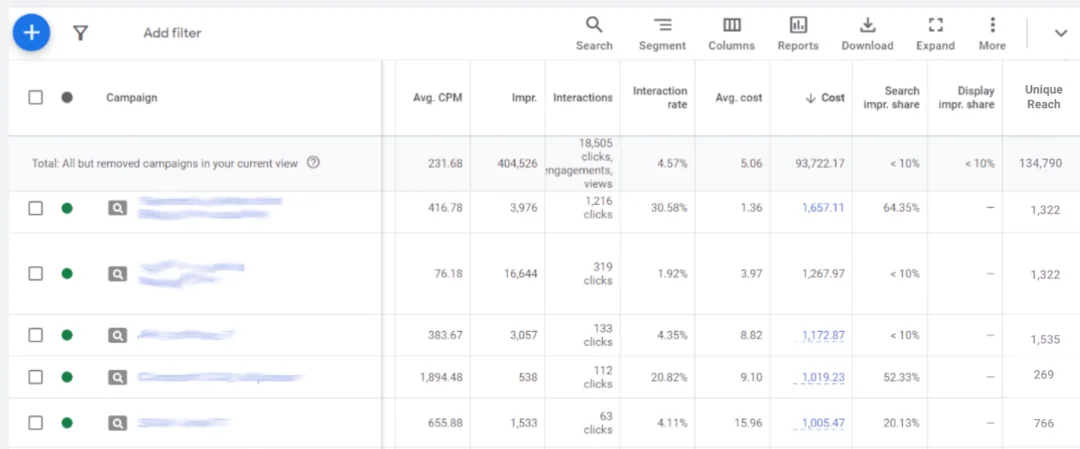This screenshot has height=449, width=1080.
Task: Open the More three-dot menu
Action: pyautogui.click(x=992, y=34)
